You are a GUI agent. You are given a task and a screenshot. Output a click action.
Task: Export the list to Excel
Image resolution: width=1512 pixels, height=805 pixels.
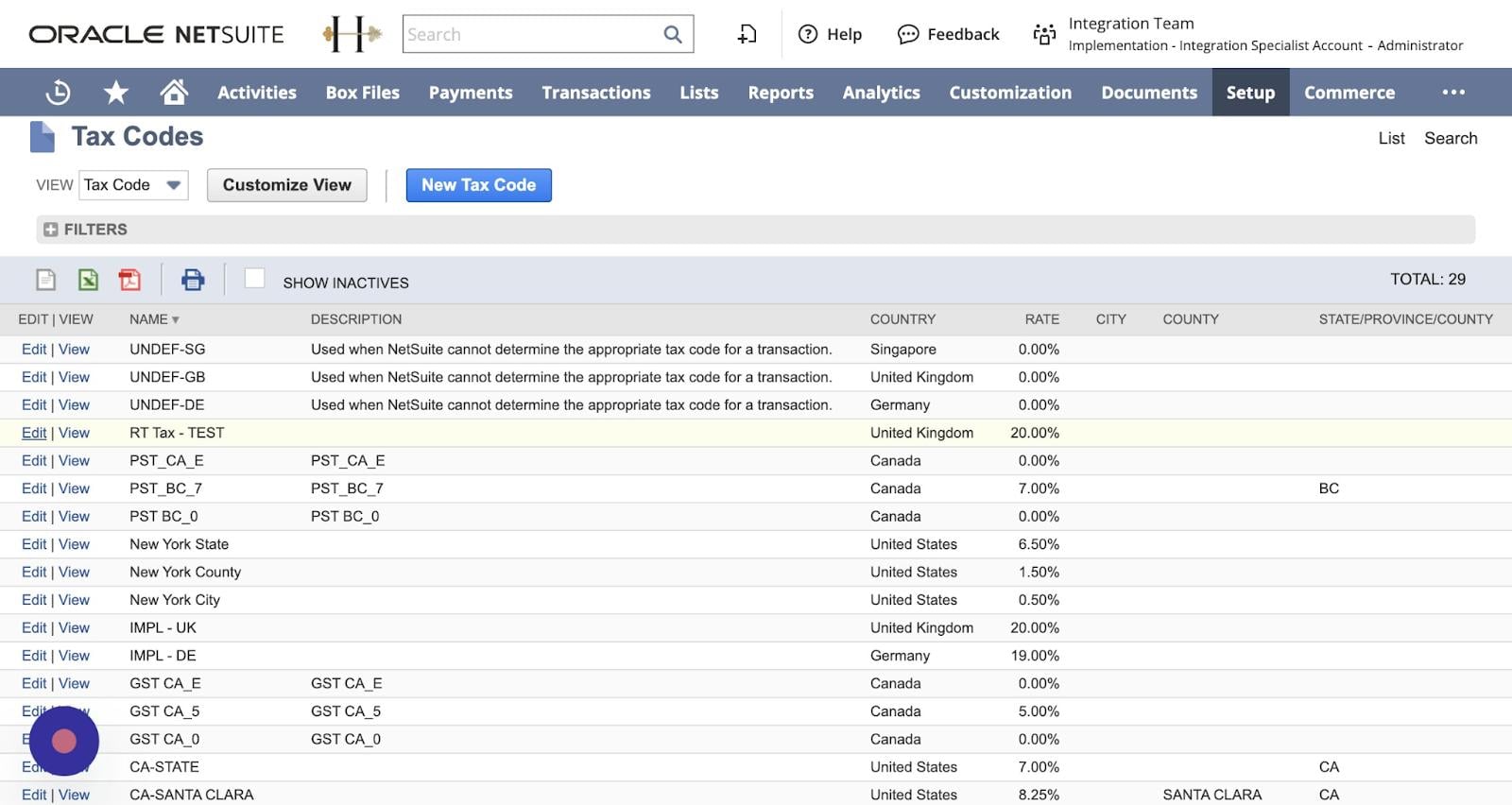tap(88, 280)
